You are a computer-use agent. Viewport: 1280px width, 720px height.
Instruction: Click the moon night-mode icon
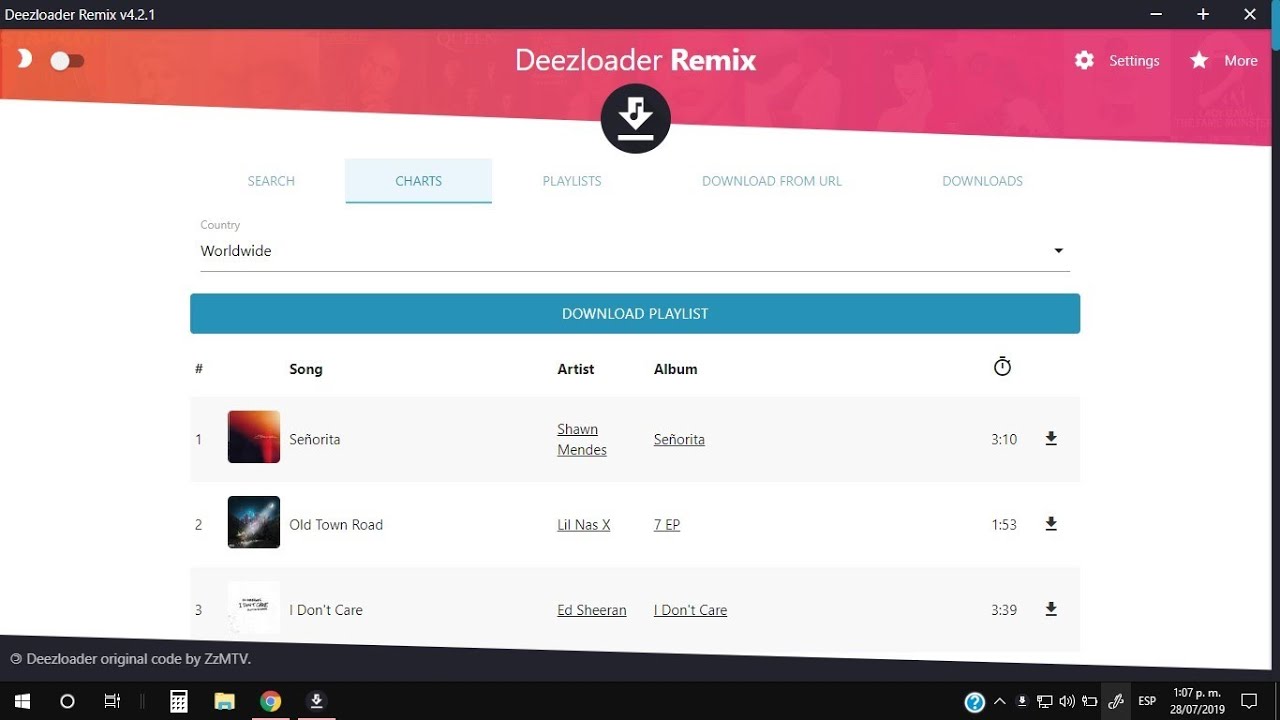24,59
